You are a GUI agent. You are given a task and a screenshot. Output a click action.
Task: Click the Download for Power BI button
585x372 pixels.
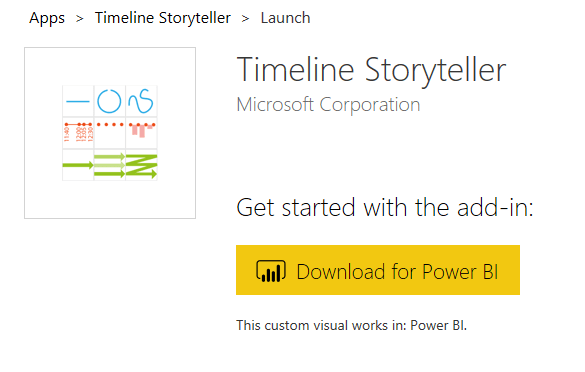(x=378, y=270)
